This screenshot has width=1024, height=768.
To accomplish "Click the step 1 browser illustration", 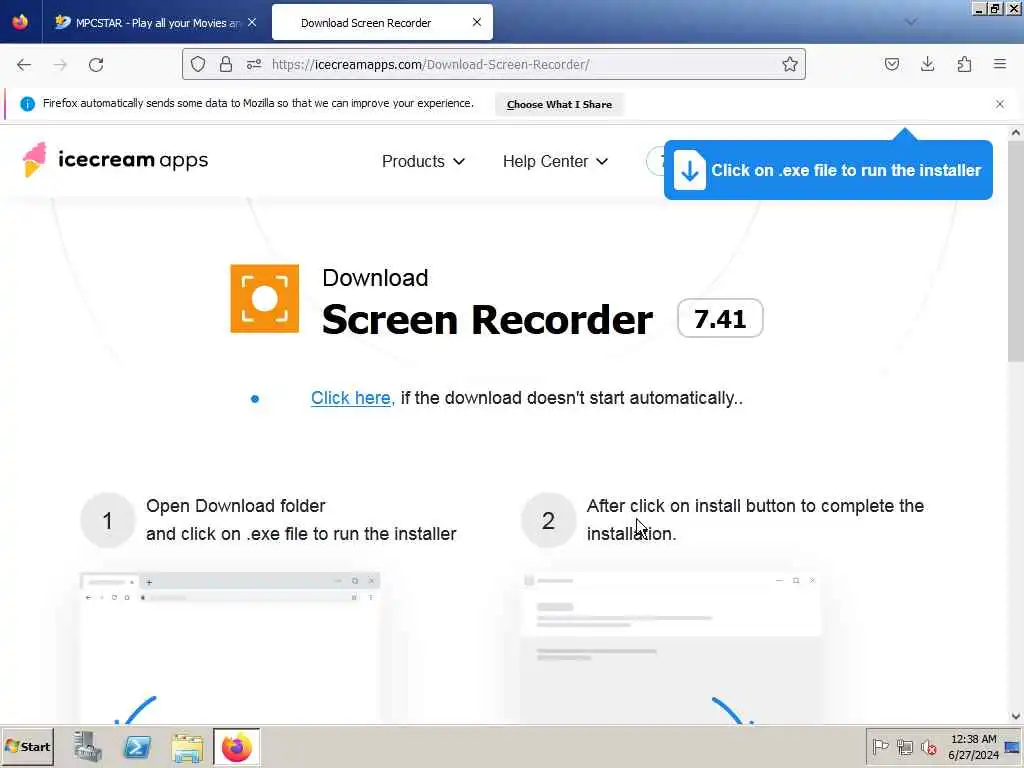I will coord(229,648).
